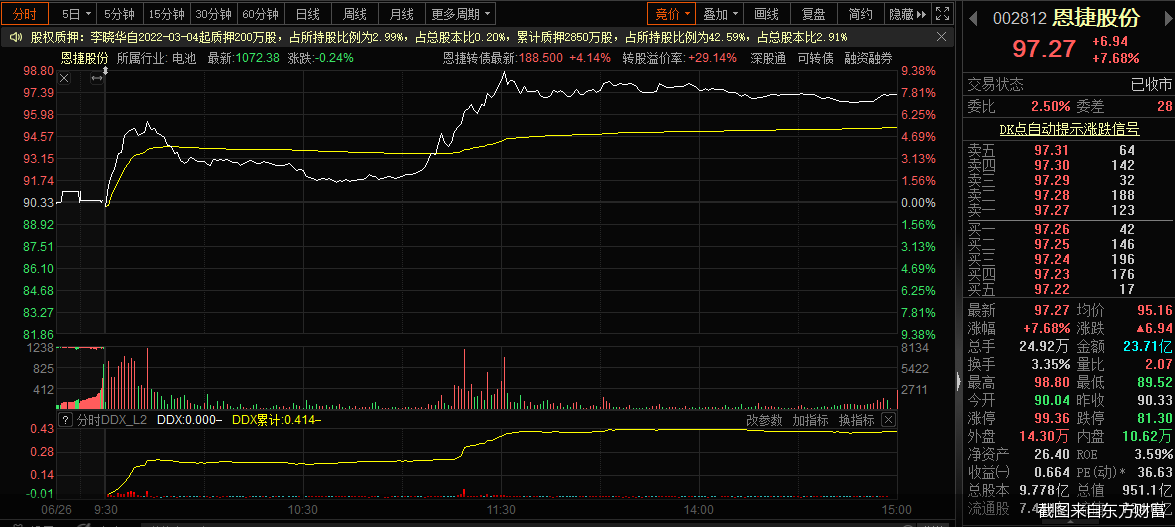Select the 60分钟 period tab
This screenshot has height=527, width=1175.
tap(261, 14)
